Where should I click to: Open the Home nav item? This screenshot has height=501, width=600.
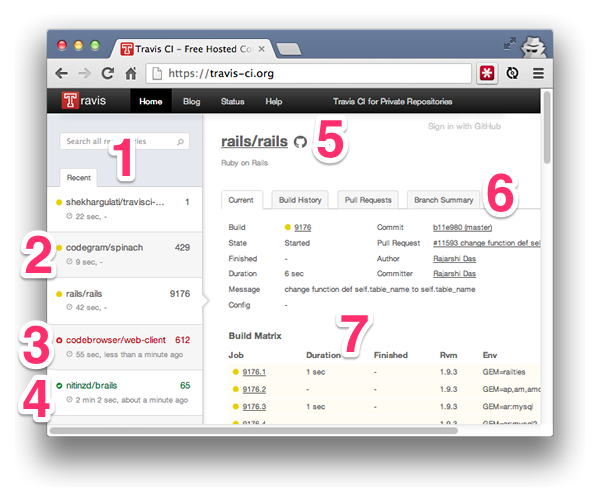pyautogui.click(x=151, y=101)
